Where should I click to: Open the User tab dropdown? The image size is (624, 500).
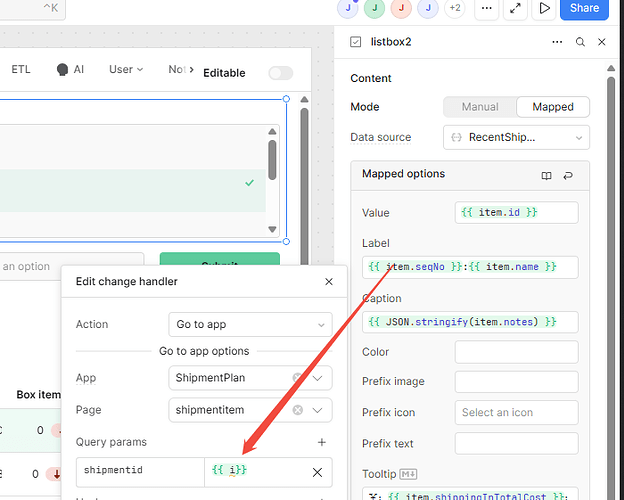tap(126, 69)
